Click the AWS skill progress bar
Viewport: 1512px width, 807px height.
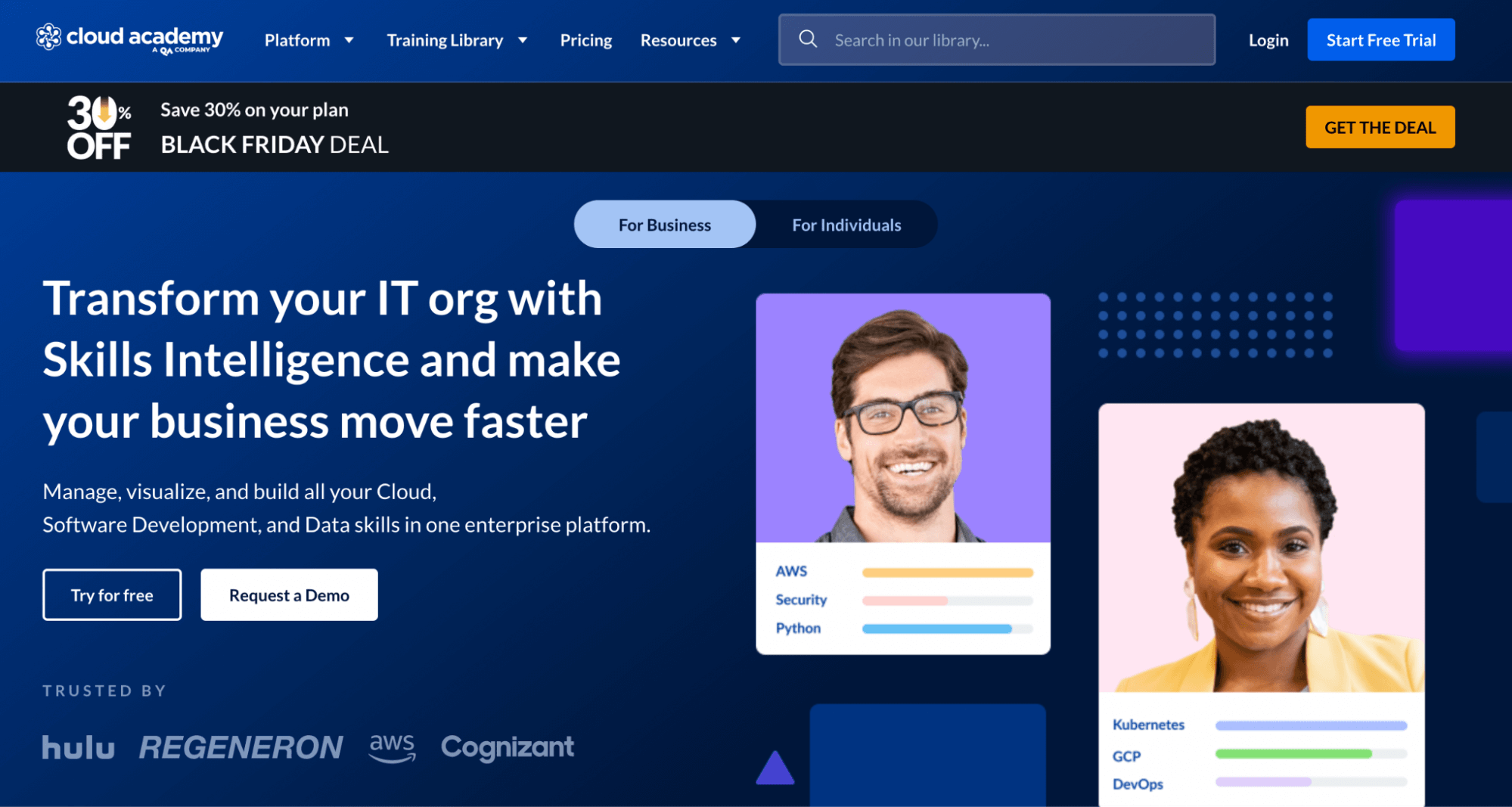[948, 573]
